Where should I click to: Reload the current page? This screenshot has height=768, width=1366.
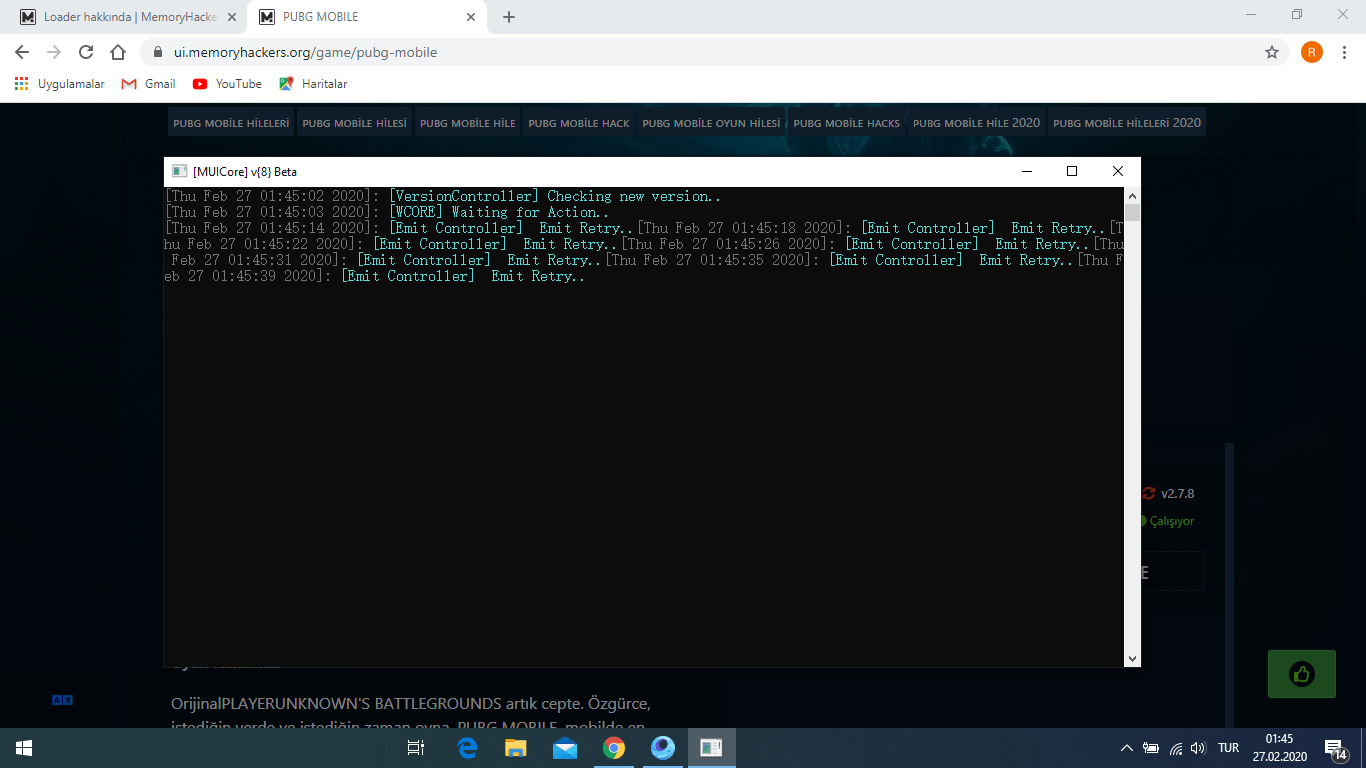[x=86, y=52]
